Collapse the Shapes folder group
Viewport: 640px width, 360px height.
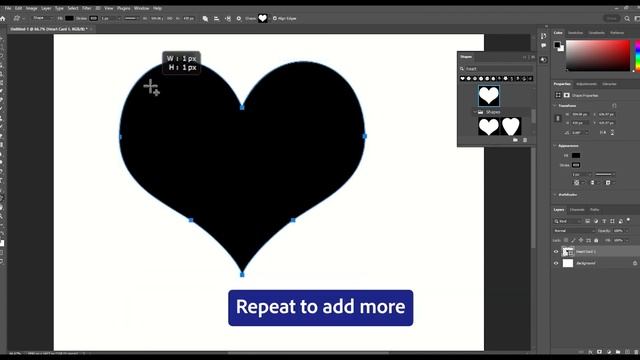tap(476, 112)
